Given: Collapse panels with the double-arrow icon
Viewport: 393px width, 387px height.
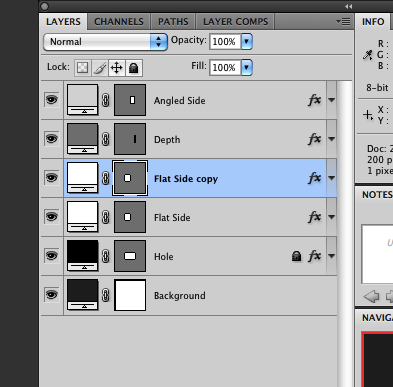Looking at the screenshot, I should click(x=349, y=6).
